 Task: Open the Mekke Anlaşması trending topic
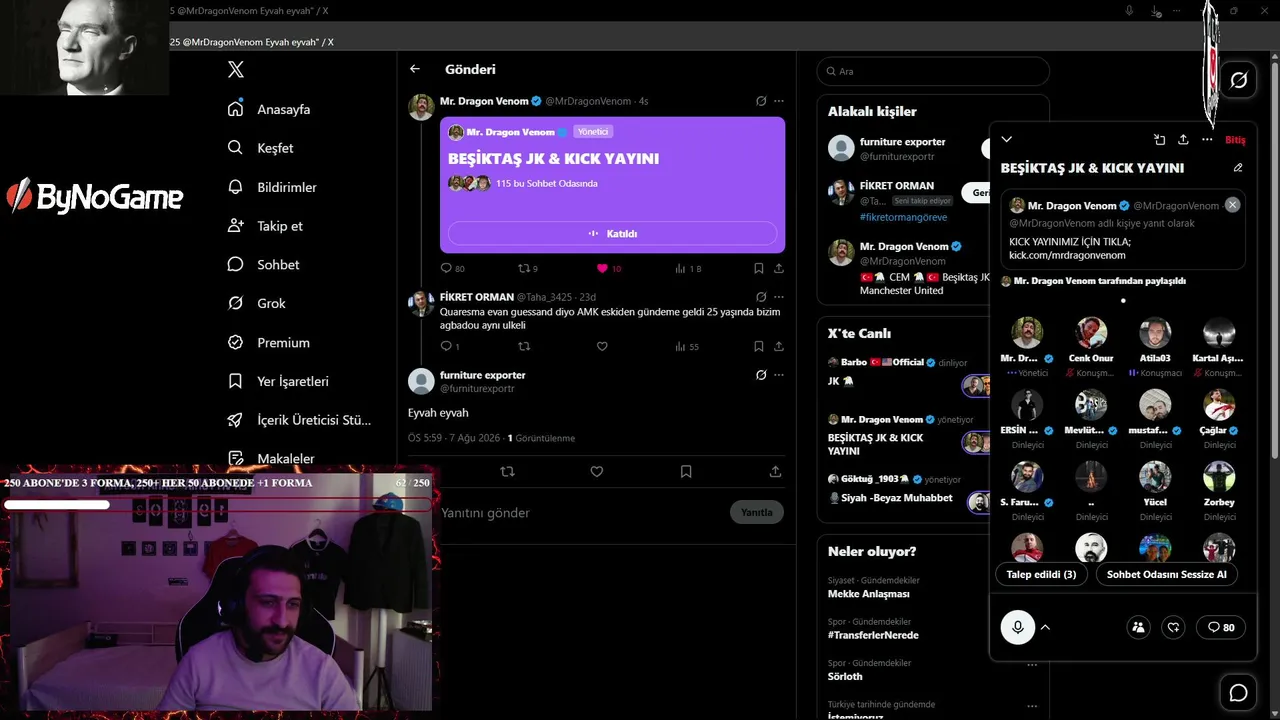pyautogui.click(x=869, y=594)
